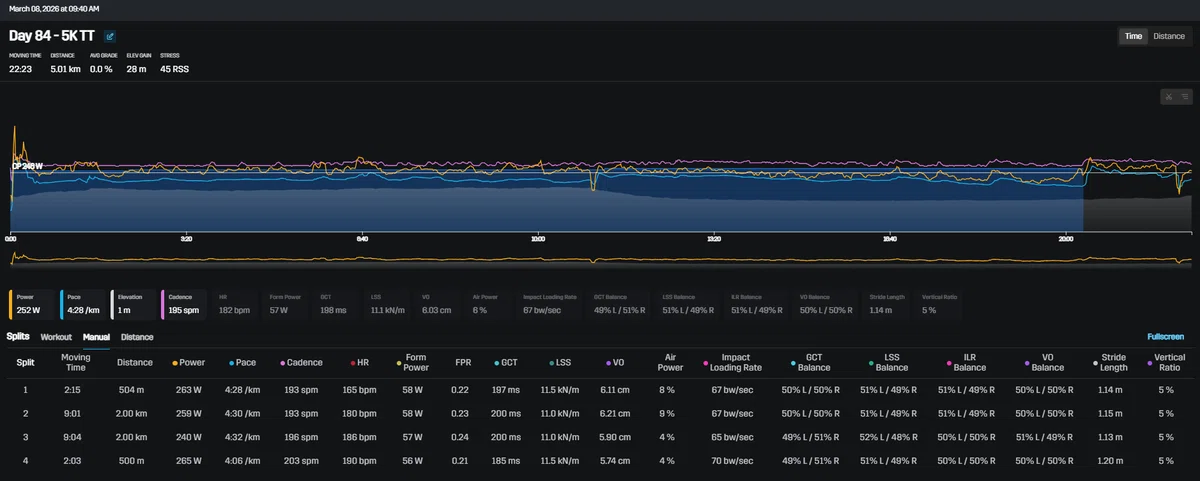Image resolution: width=1200 pixels, height=481 pixels.
Task: Click the FPR column header
Action: point(465,362)
